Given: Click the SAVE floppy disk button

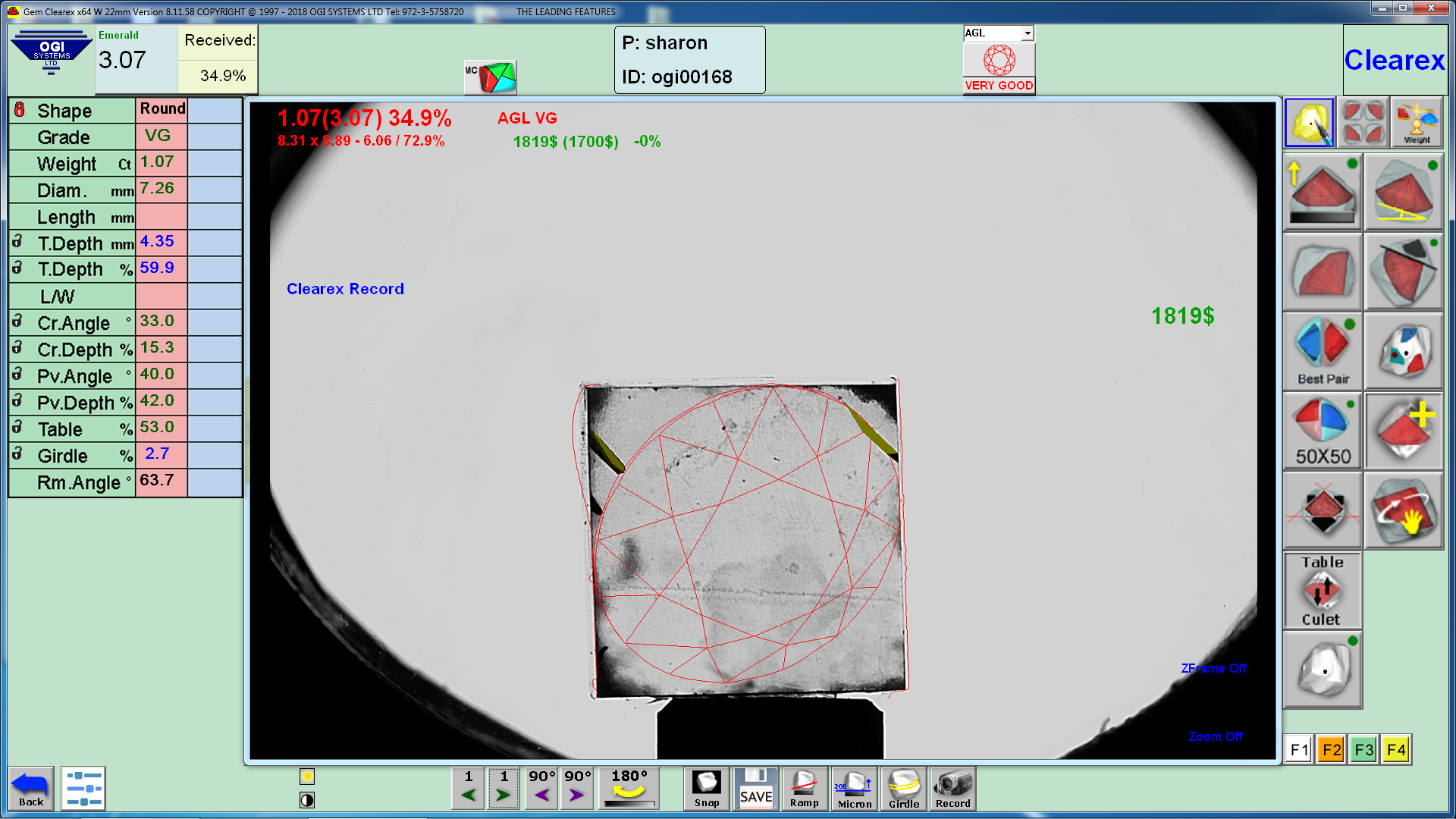Looking at the screenshot, I should (755, 789).
